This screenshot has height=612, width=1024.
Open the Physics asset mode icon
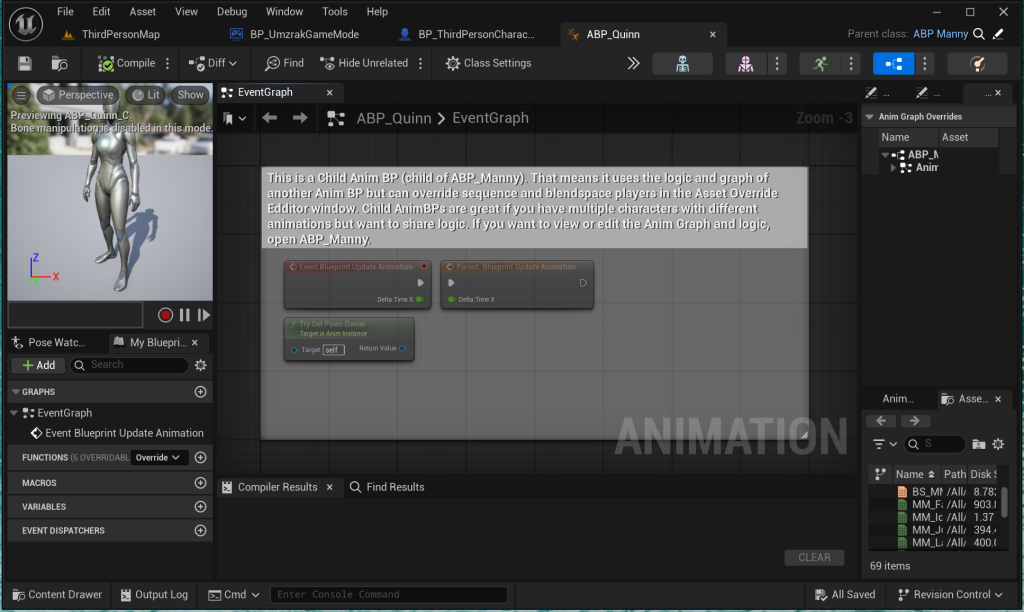[977, 63]
